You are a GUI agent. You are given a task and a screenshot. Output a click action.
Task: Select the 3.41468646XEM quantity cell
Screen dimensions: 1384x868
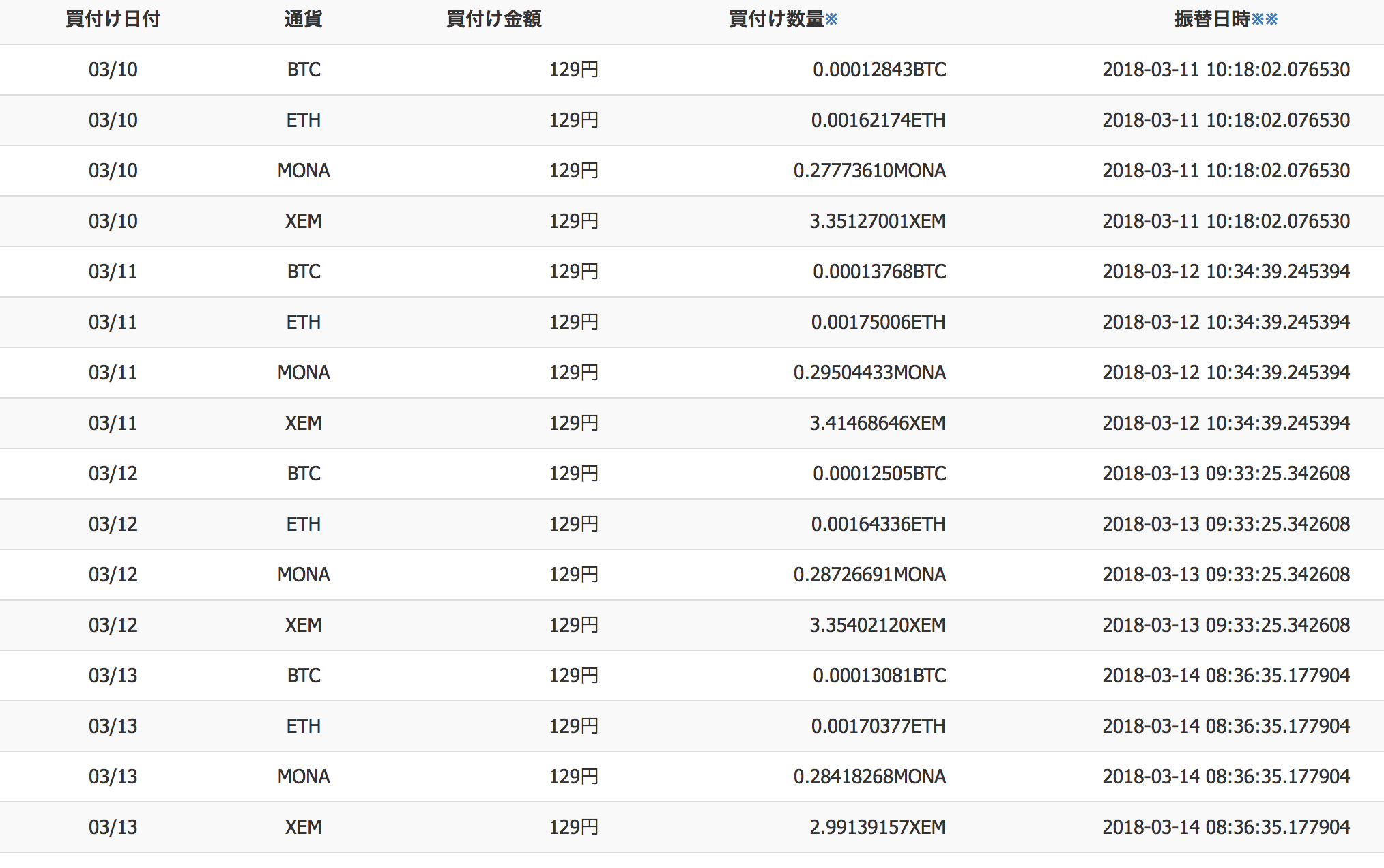[x=878, y=423]
